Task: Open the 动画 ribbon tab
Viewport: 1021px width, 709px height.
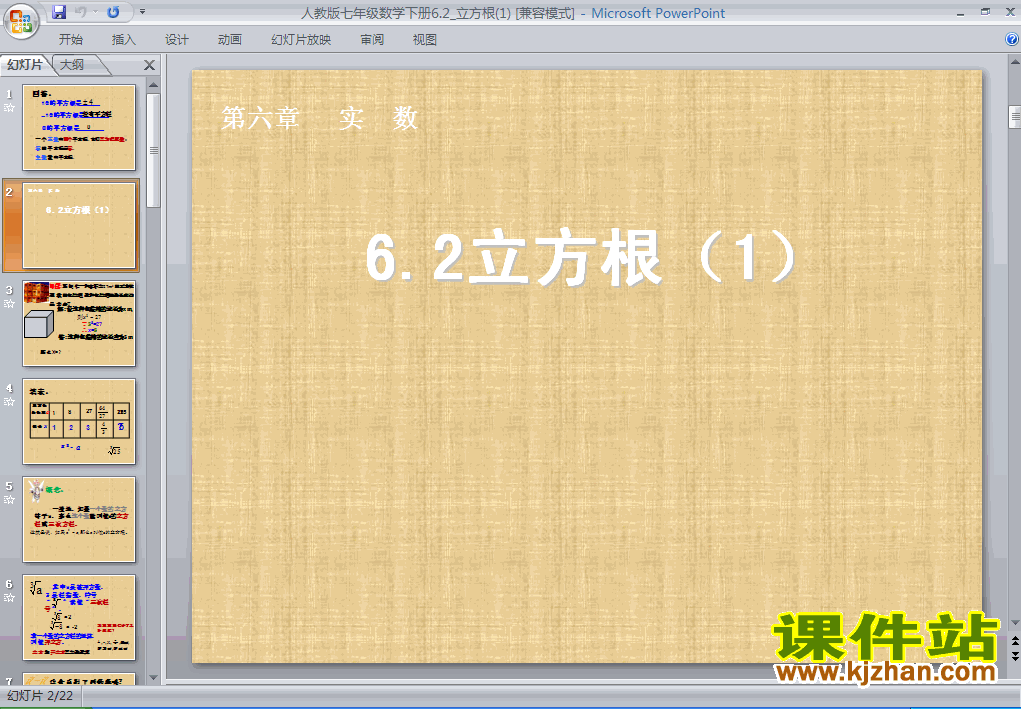Action: coord(229,40)
